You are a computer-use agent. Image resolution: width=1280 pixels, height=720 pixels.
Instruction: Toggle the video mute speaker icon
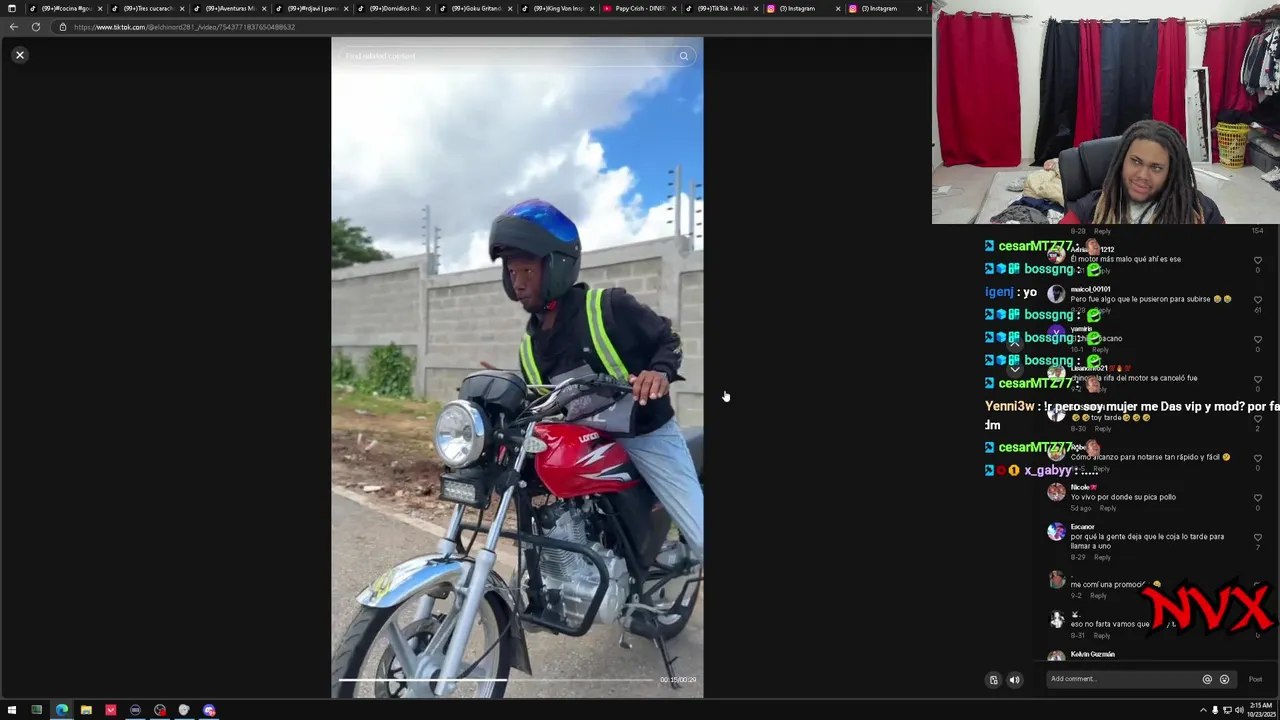coord(1014,680)
